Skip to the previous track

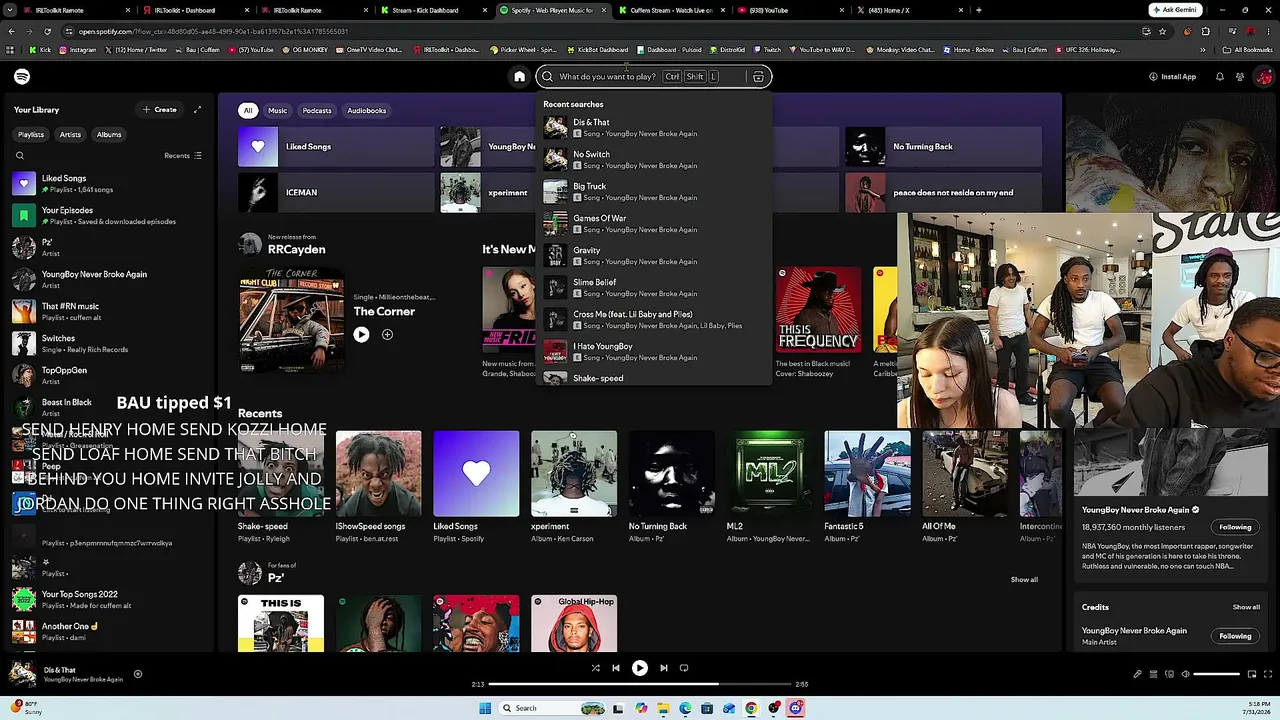tap(616, 668)
